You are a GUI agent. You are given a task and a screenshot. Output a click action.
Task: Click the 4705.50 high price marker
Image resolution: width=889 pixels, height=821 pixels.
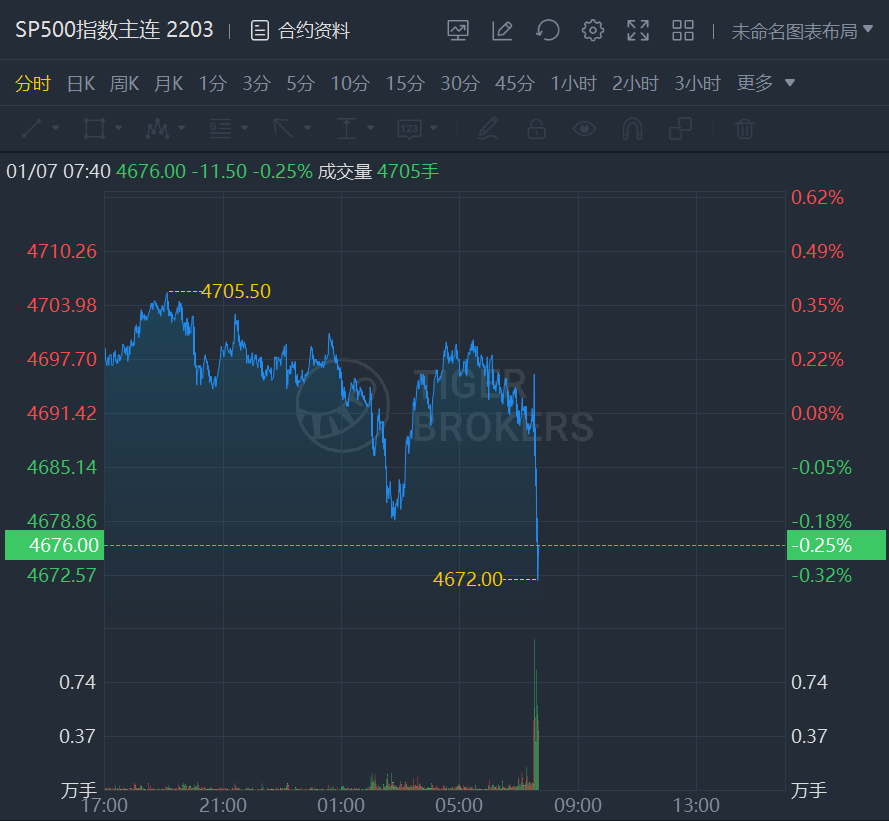pyautogui.click(x=235, y=291)
